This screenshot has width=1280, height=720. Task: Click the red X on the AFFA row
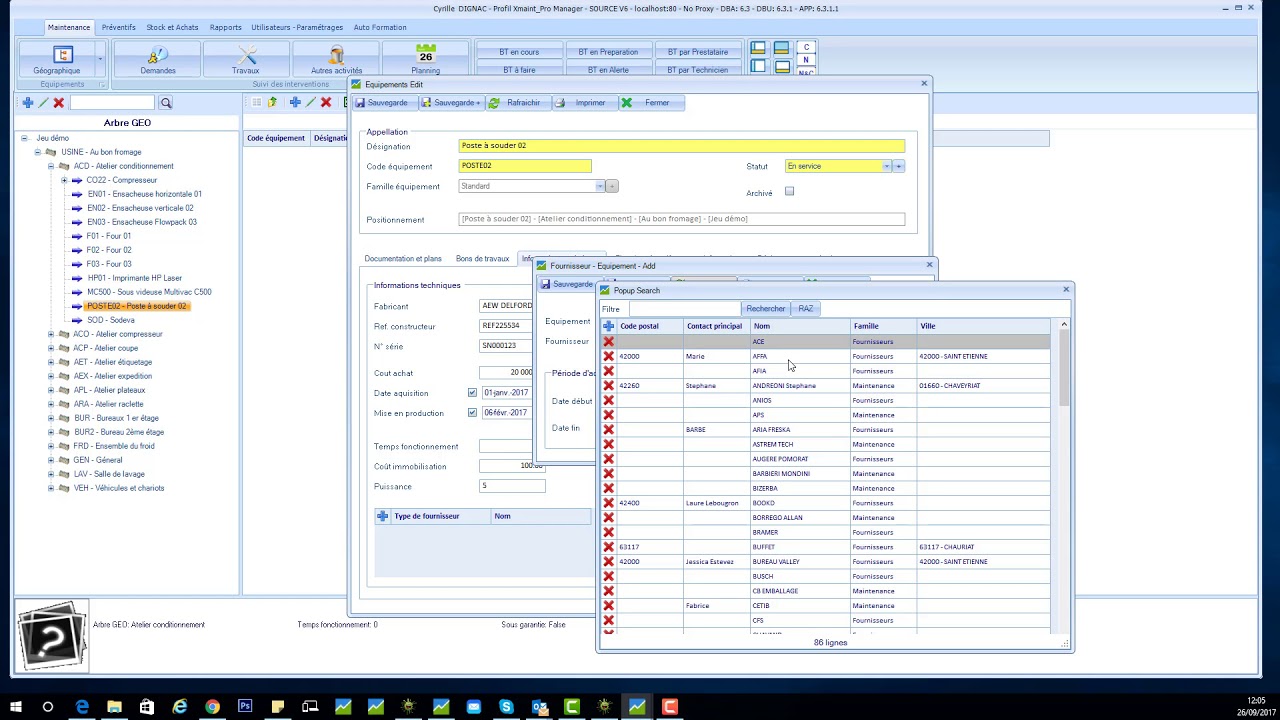608,356
